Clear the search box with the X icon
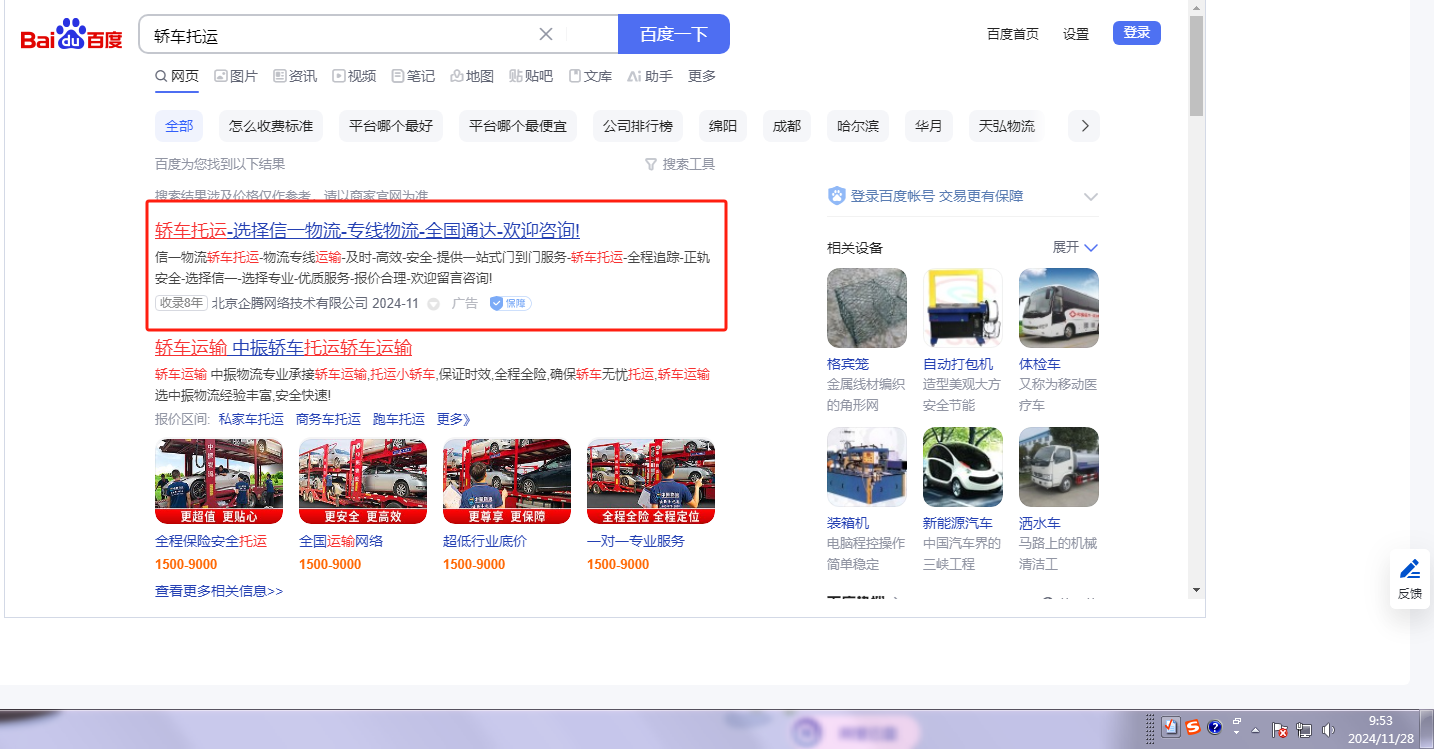The image size is (1434, 749). 546,34
